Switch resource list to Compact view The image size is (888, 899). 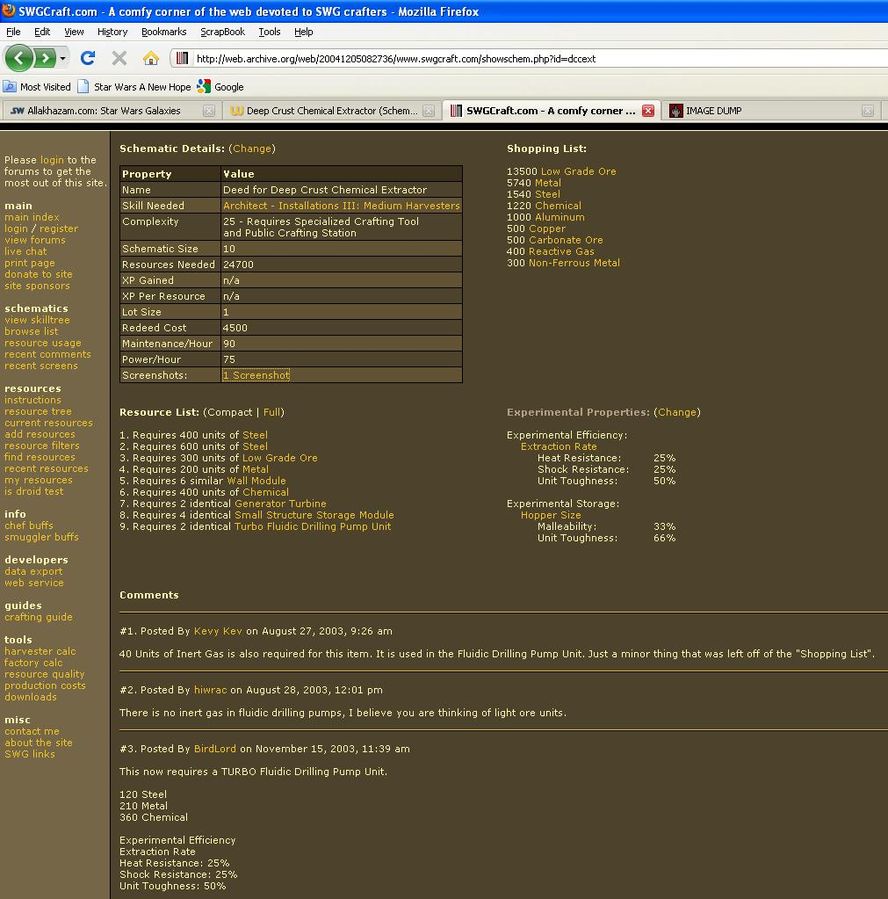(228, 412)
